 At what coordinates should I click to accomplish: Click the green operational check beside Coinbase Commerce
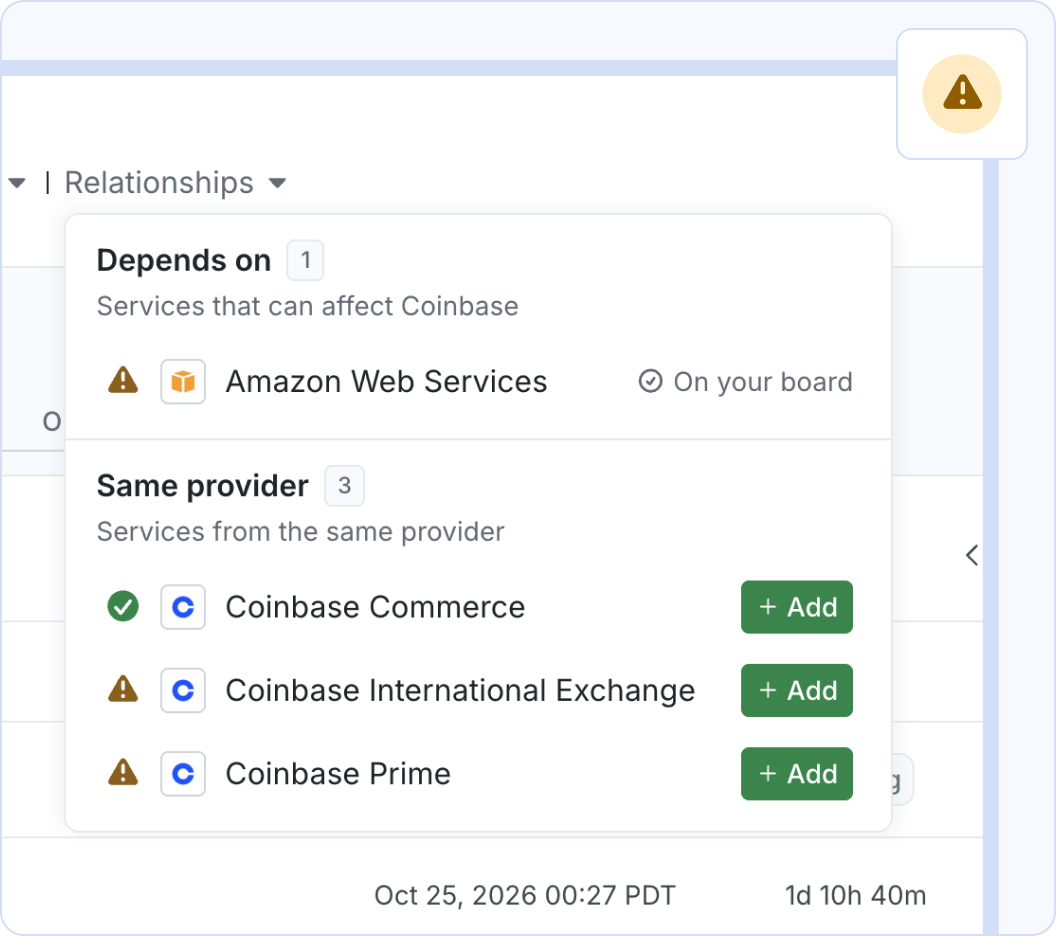pos(123,606)
